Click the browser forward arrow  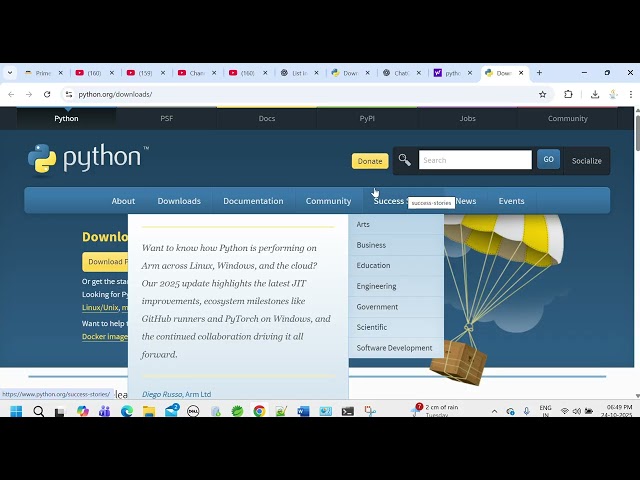[29, 94]
